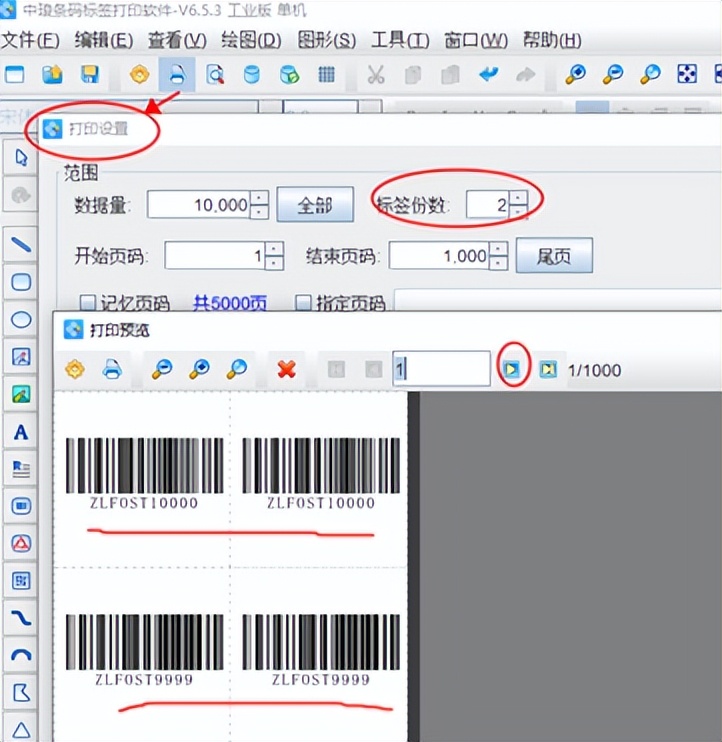Click the plain magnifier zoom icon in main toolbar
The height and width of the screenshot is (742, 722).
point(650,74)
